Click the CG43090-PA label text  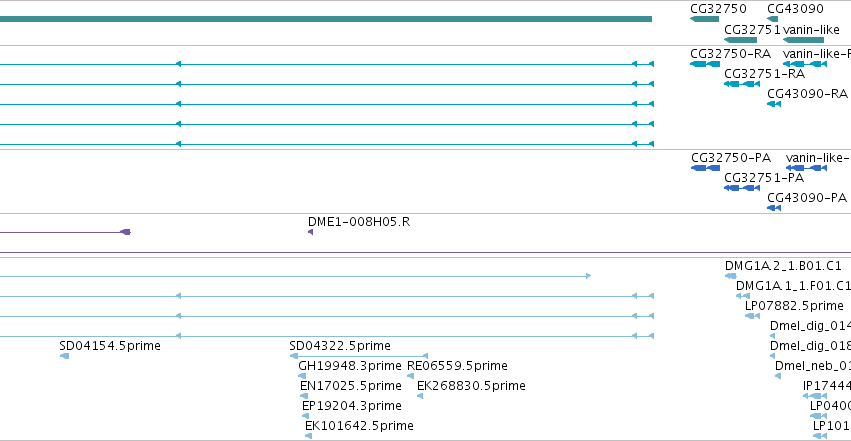806,197
